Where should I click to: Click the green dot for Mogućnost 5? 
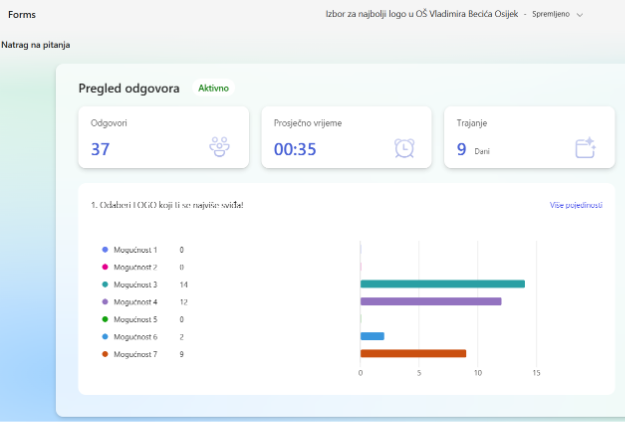click(104, 319)
